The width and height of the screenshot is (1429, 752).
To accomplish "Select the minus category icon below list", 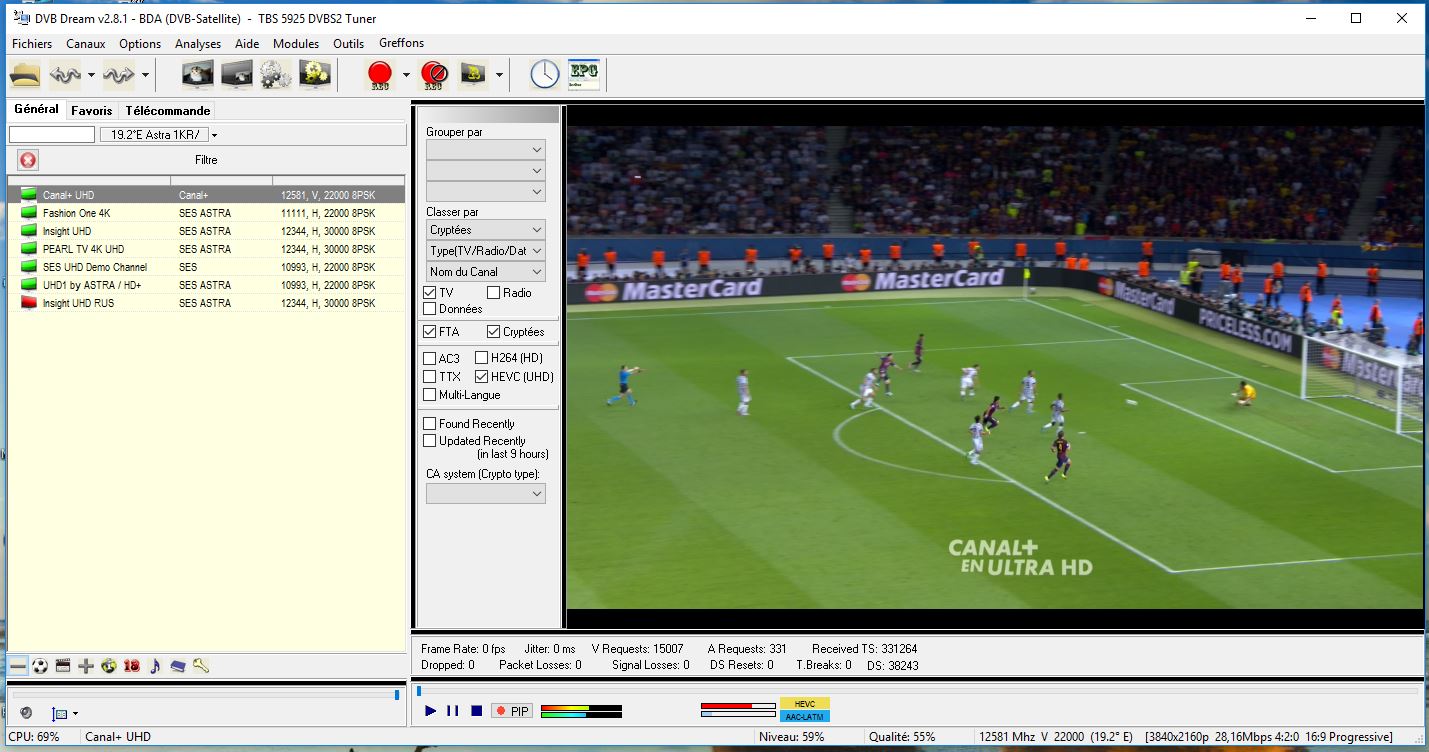I will pos(18,665).
